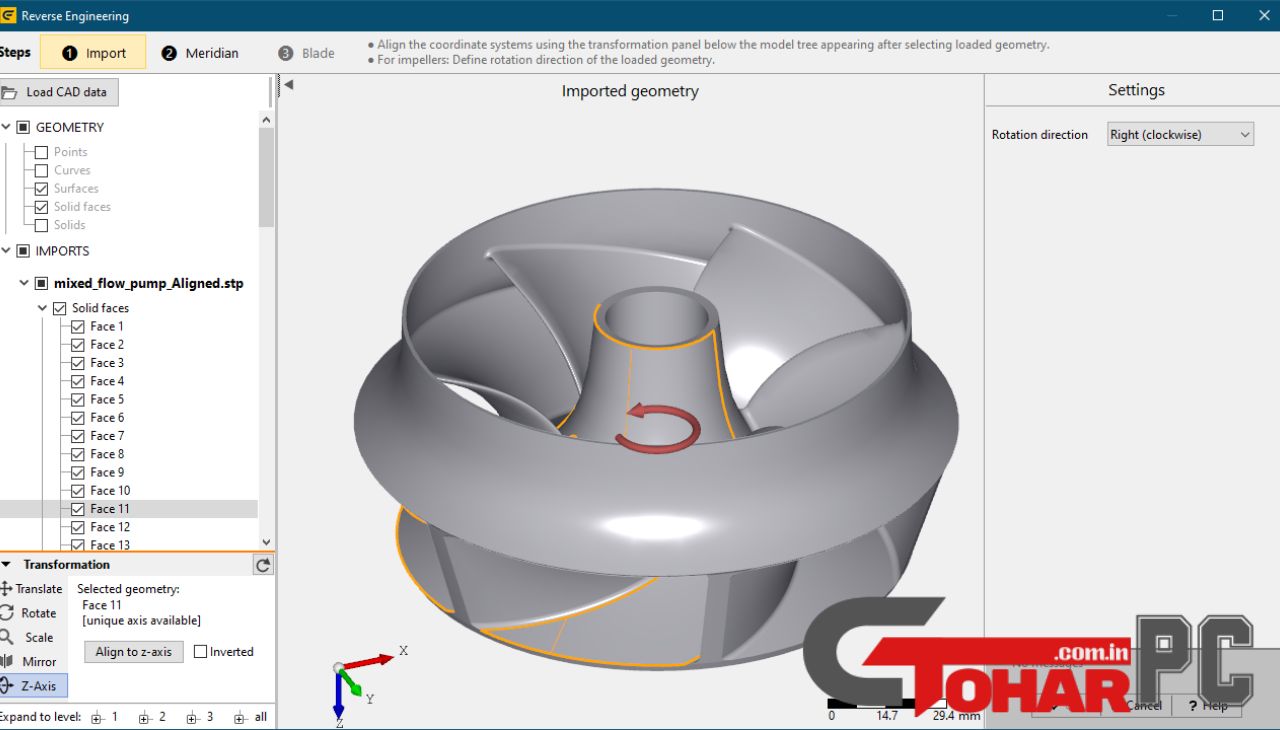Collapse the mixed_flow_pump_Aligned.stp node
Screen dimensions: 1280x730
coord(24,283)
